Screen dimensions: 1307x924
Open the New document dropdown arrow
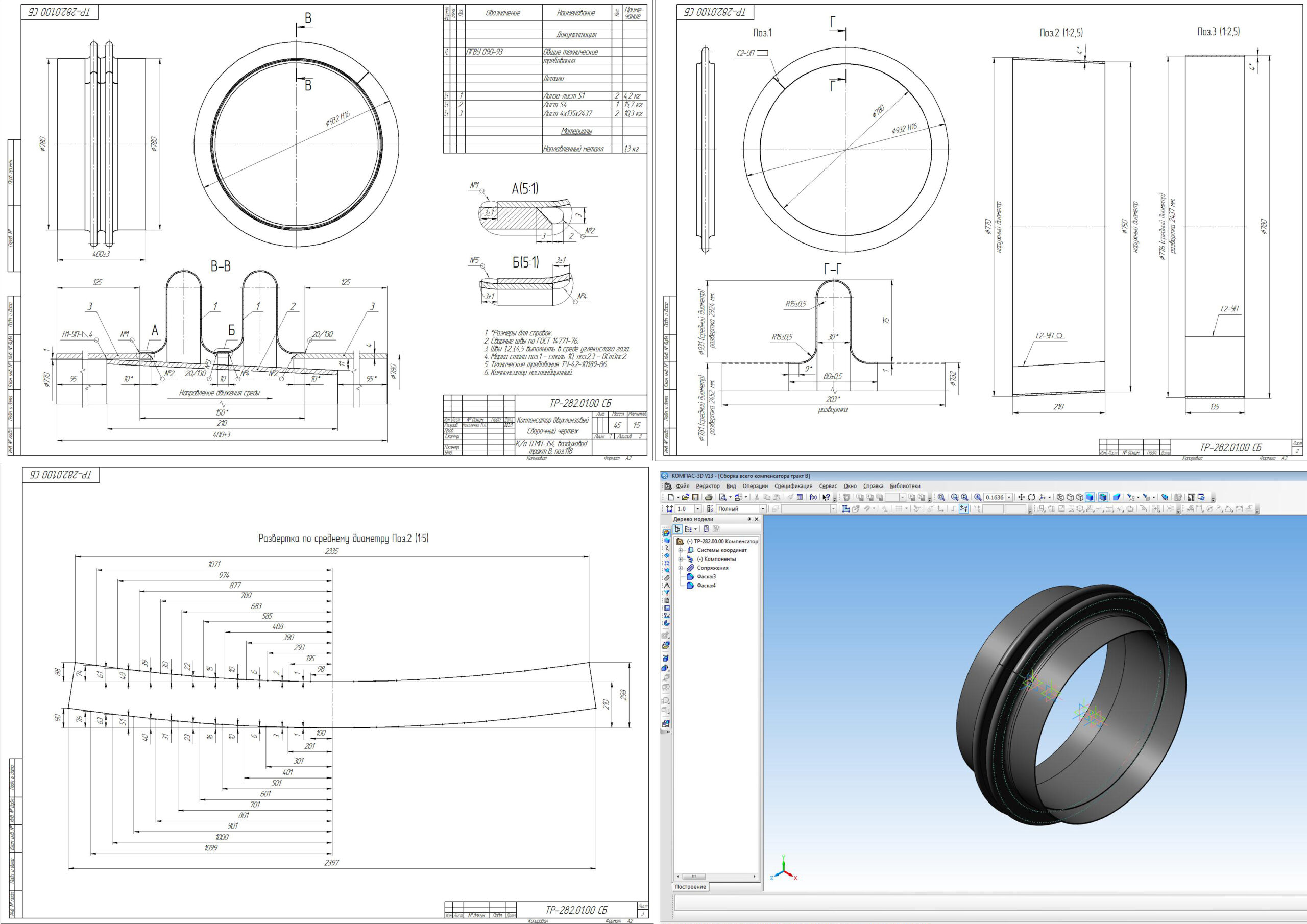(679, 498)
